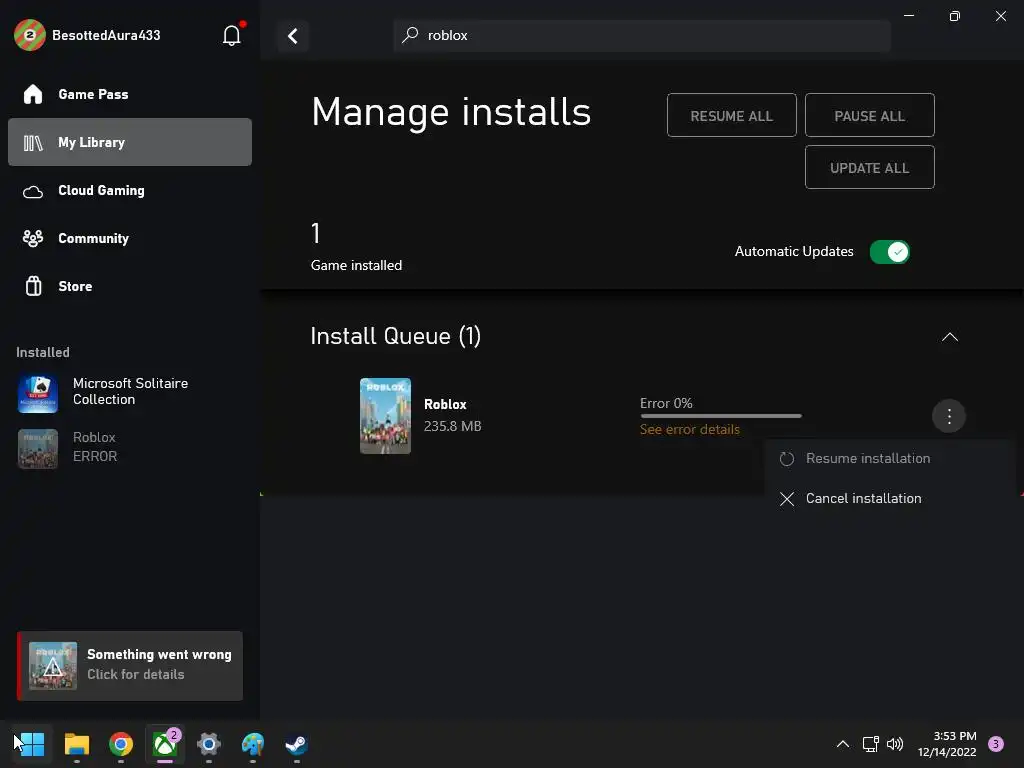Click the Game Pass home icon
Image resolution: width=1024 pixels, height=768 pixels.
(x=33, y=95)
